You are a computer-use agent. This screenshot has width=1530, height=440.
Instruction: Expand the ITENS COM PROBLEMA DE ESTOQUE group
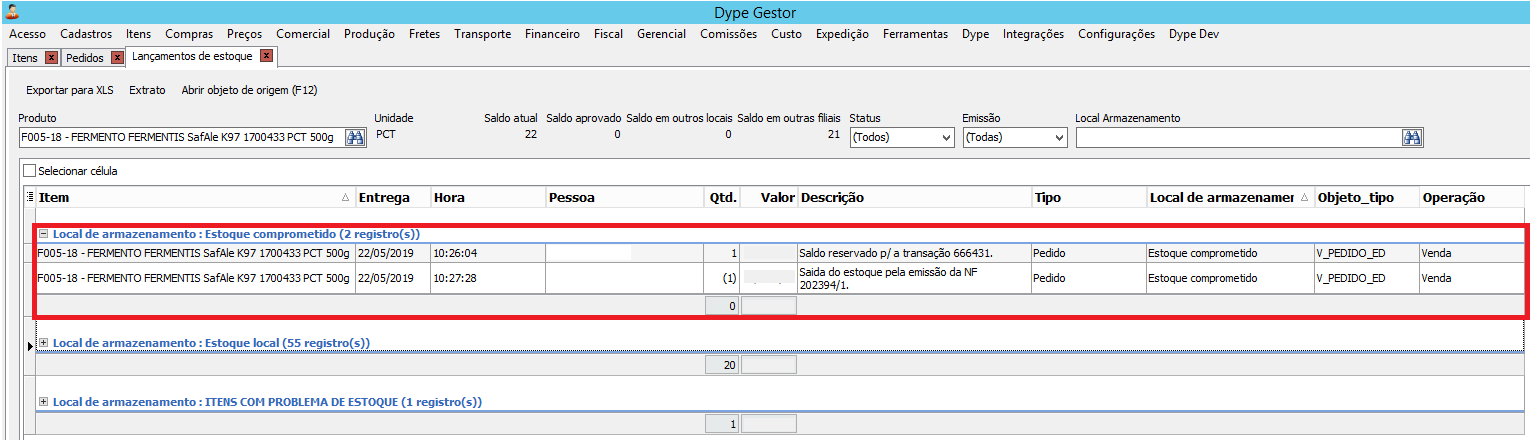pyautogui.click(x=43, y=402)
